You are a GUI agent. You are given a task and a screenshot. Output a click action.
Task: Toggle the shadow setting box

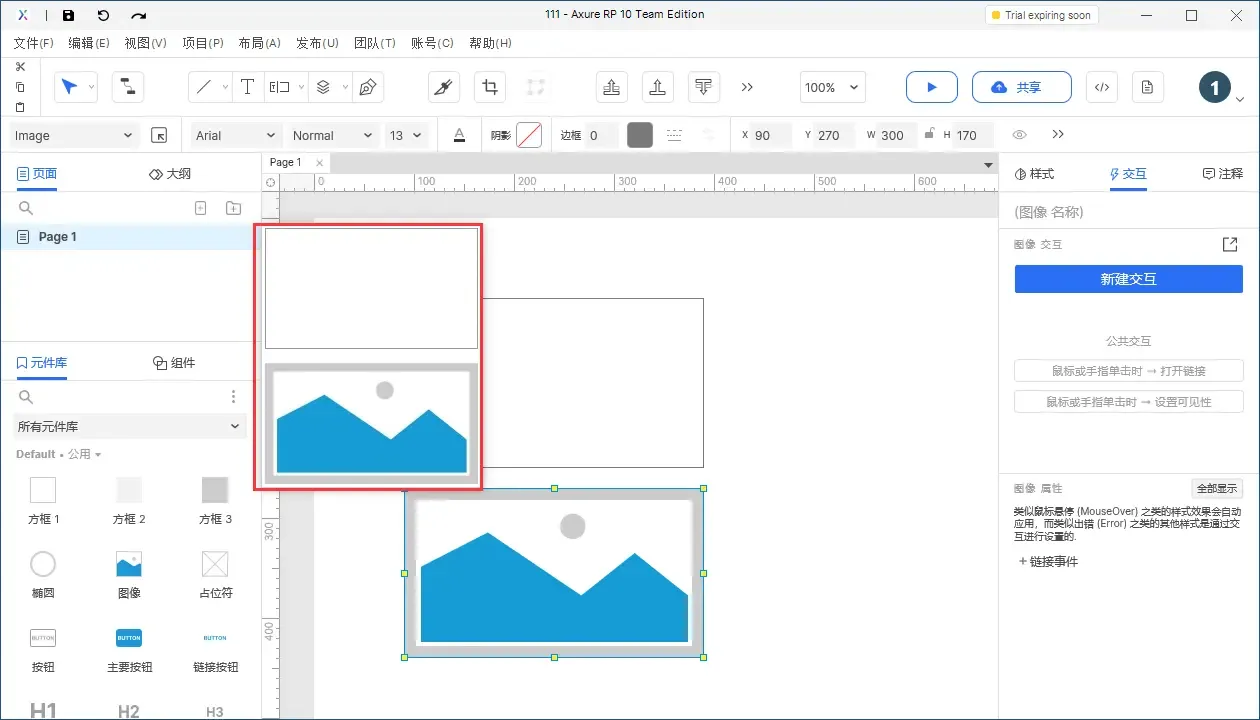(x=529, y=135)
